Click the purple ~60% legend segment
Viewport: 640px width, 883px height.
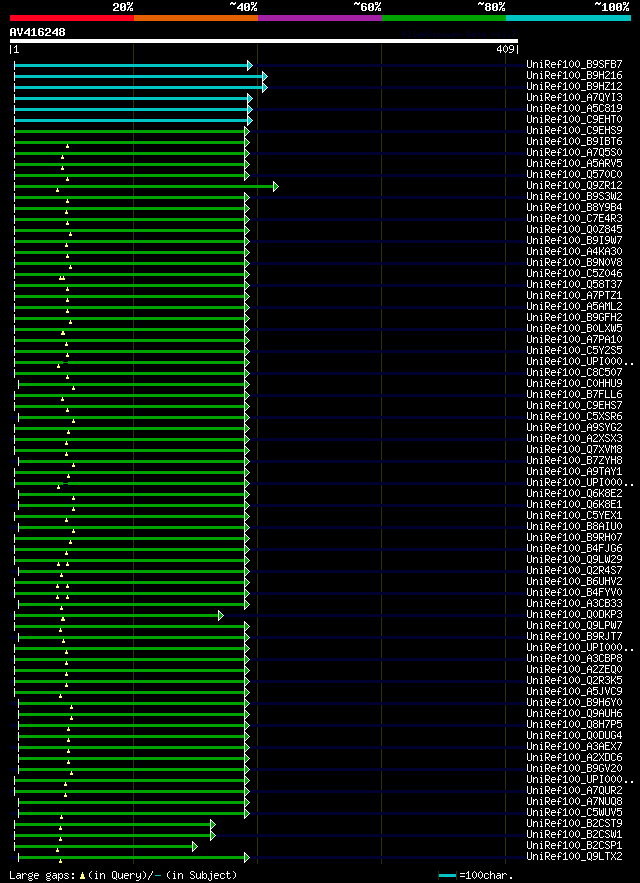point(320,17)
